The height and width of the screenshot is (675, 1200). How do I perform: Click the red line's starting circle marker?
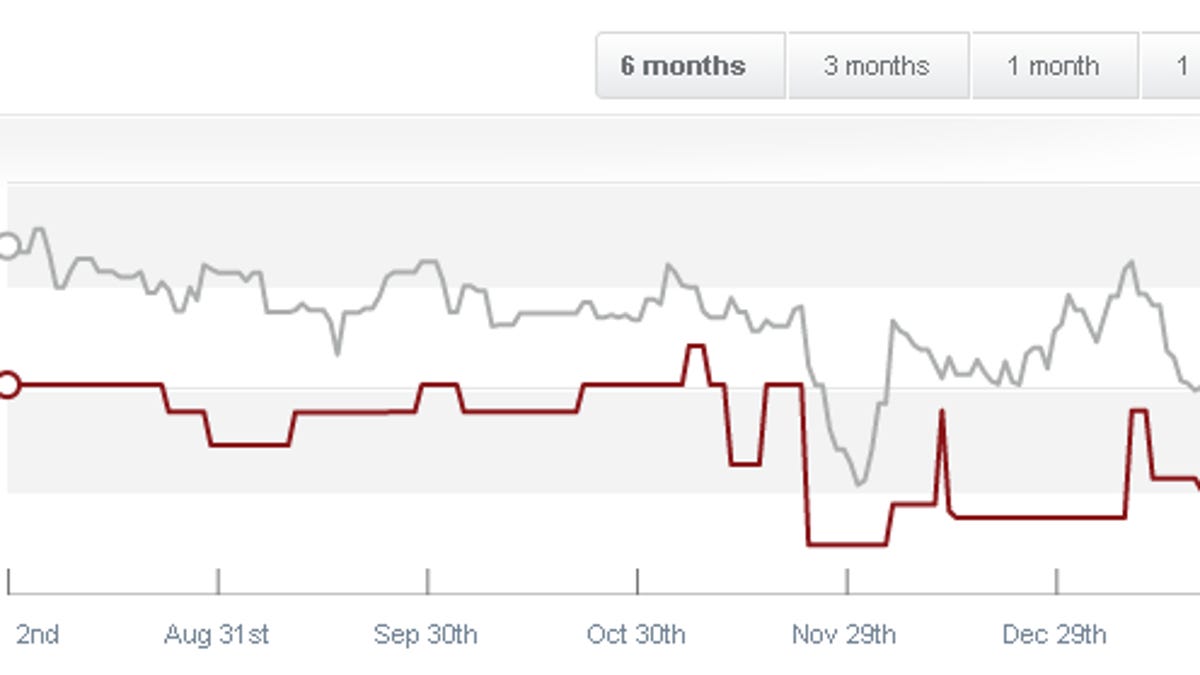point(7,384)
